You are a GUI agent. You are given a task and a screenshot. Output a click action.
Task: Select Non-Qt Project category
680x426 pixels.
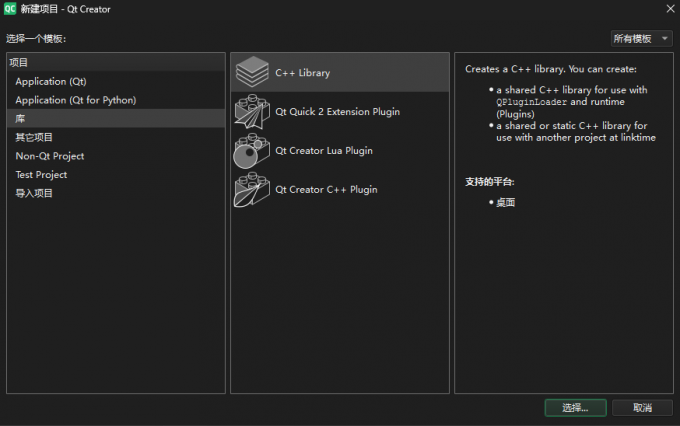point(50,156)
